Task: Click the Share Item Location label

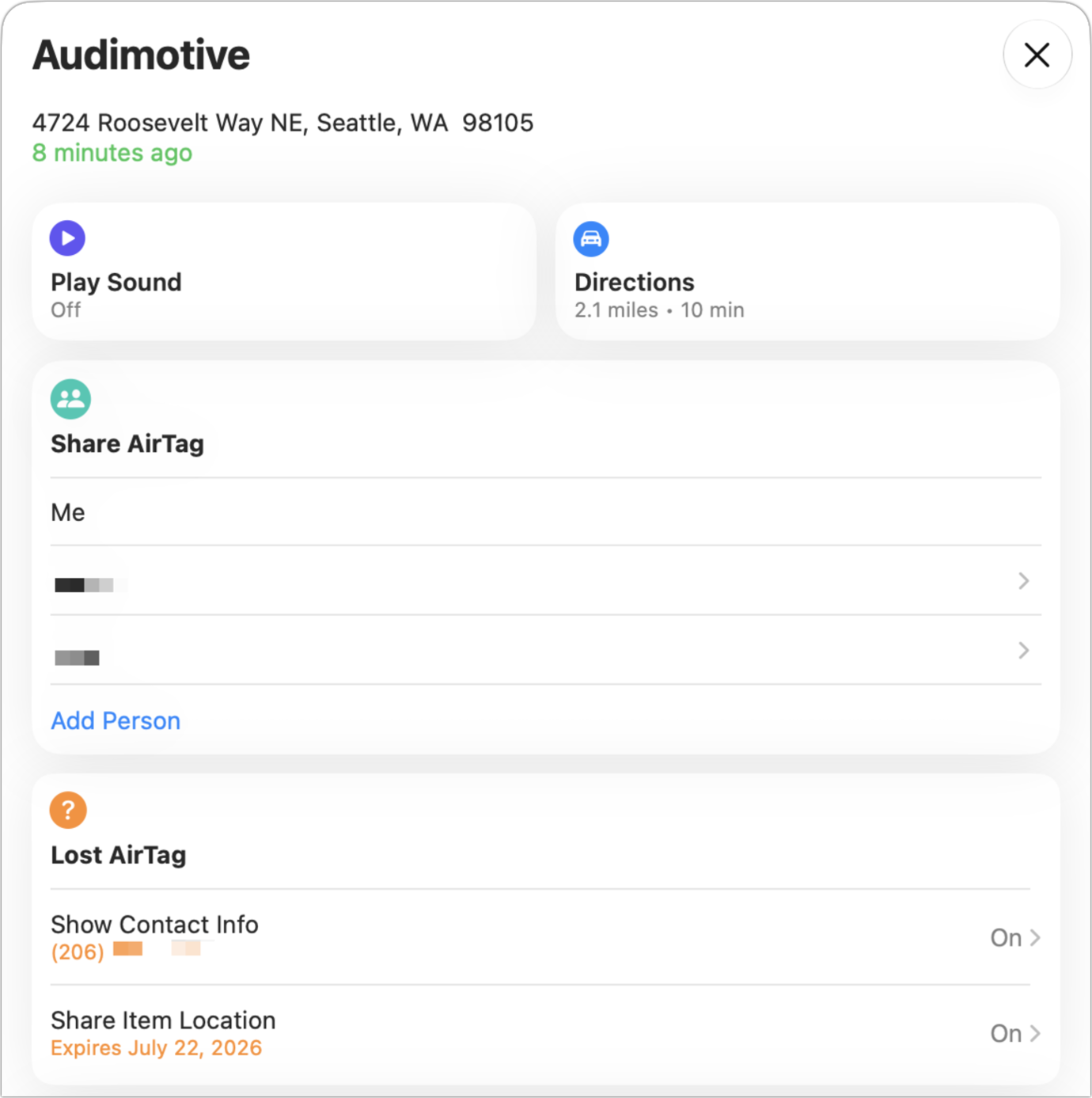Action: click(163, 1020)
